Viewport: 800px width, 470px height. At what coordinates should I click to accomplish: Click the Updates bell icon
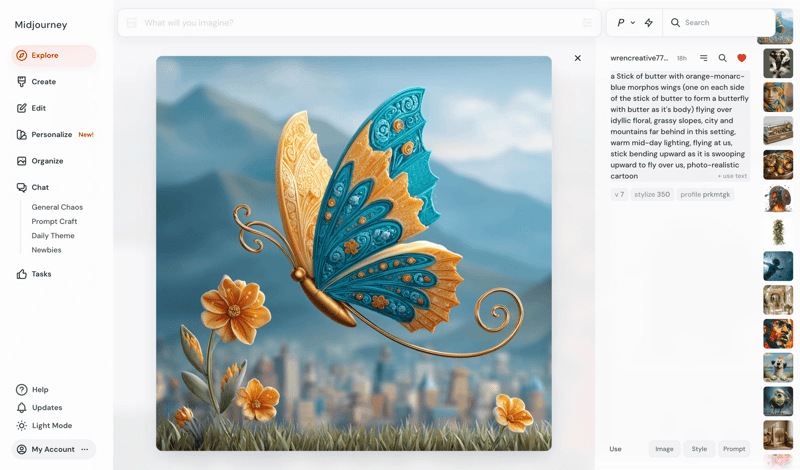point(21,408)
